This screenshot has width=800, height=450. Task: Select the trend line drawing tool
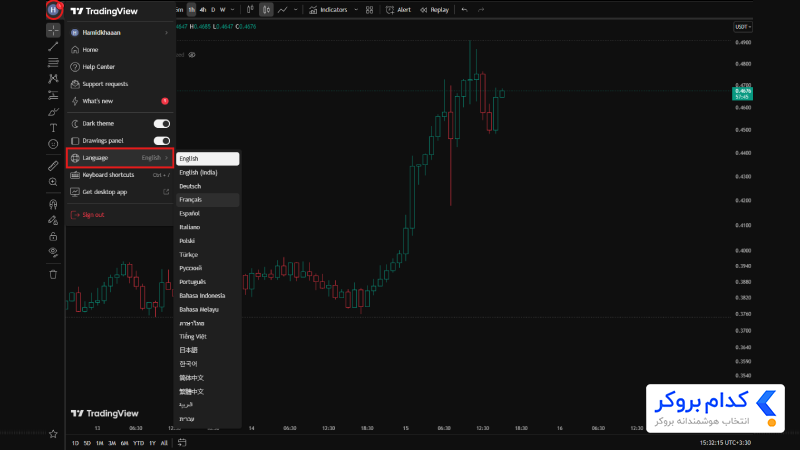click(x=53, y=47)
